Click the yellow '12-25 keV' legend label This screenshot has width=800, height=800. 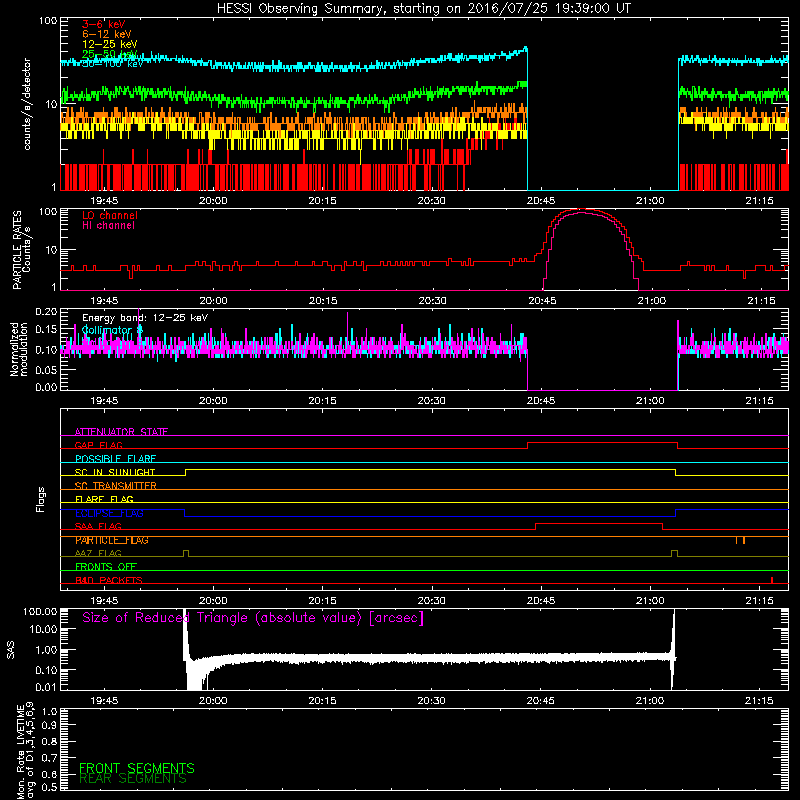(110, 44)
